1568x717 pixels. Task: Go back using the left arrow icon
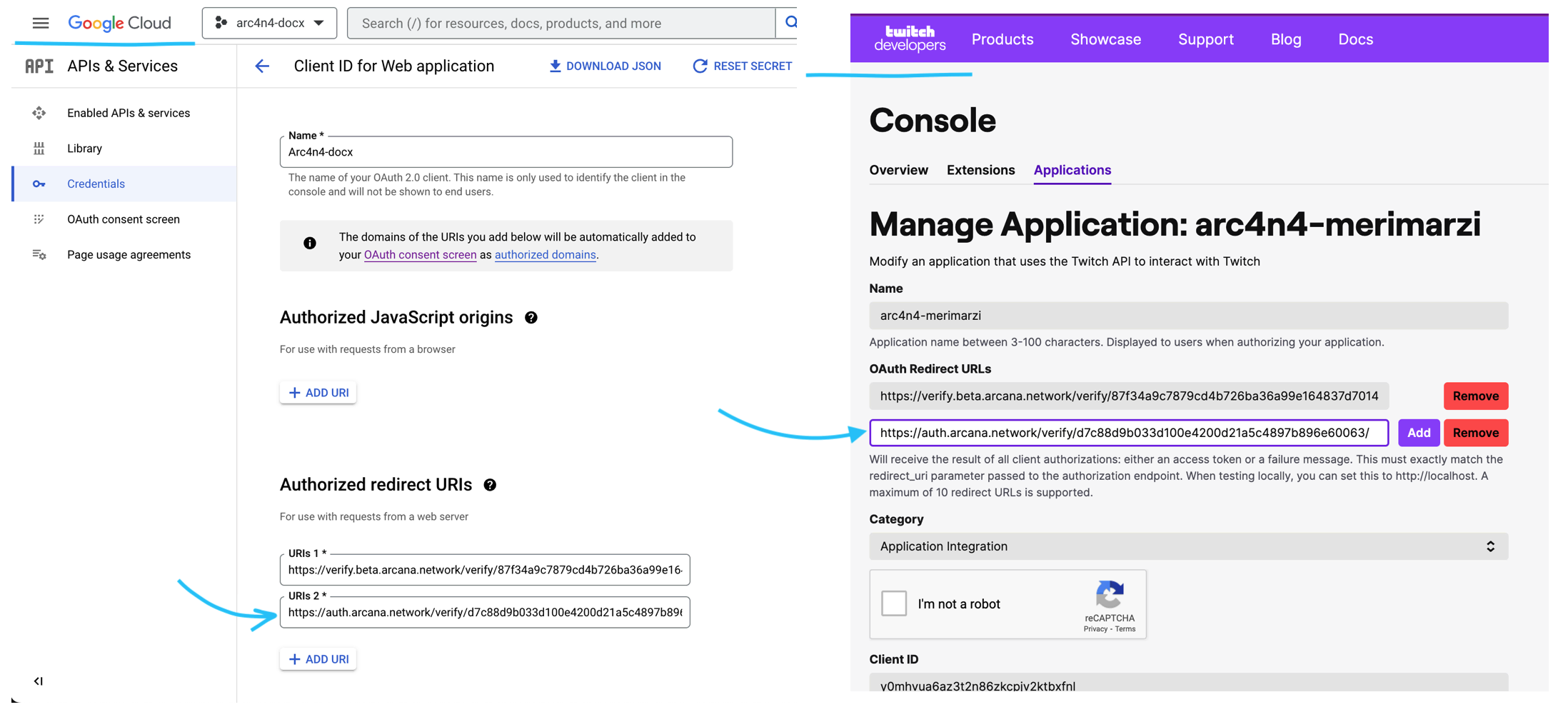tap(262, 66)
